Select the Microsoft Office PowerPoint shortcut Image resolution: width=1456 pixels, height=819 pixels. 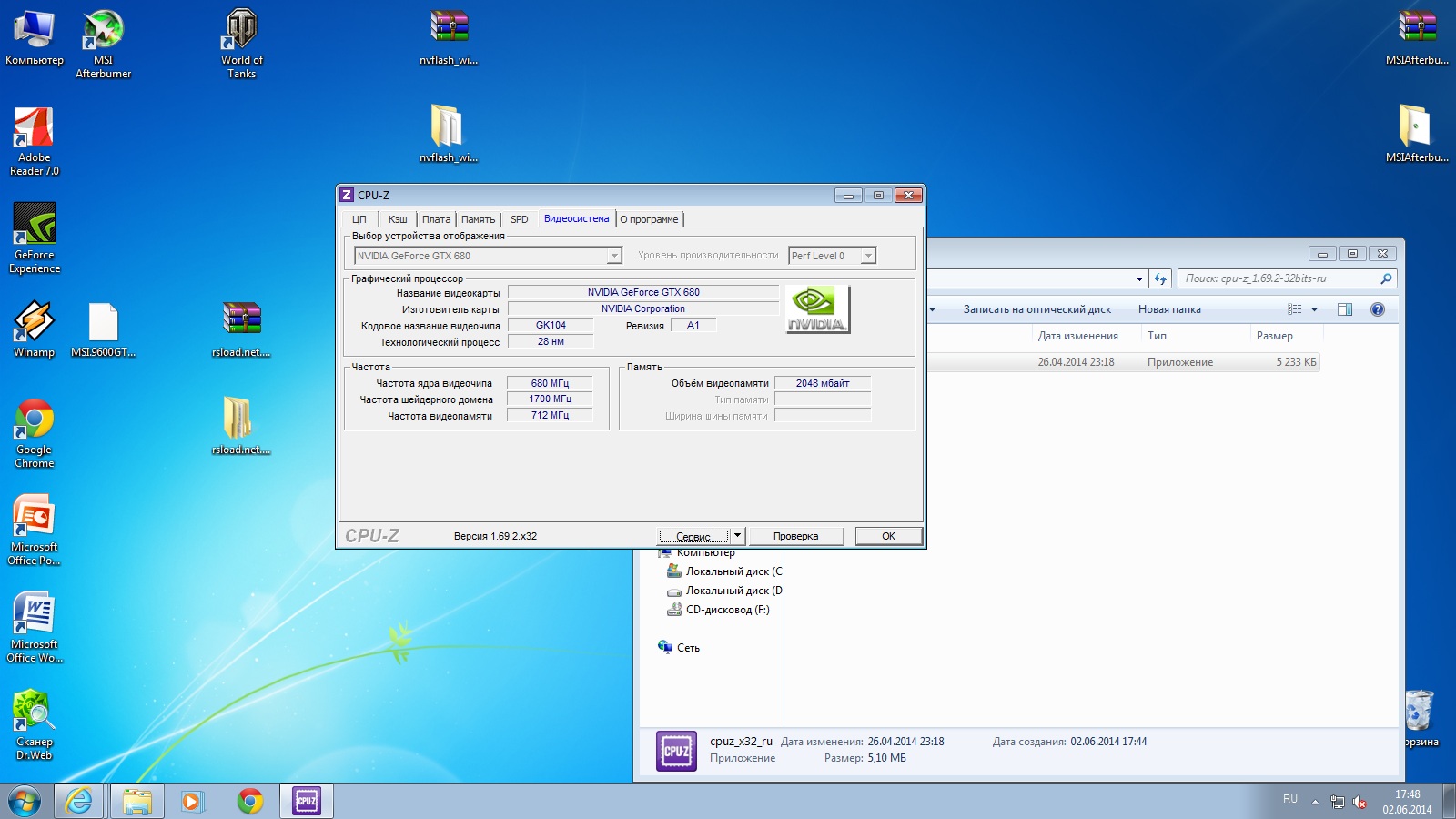click(x=34, y=531)
